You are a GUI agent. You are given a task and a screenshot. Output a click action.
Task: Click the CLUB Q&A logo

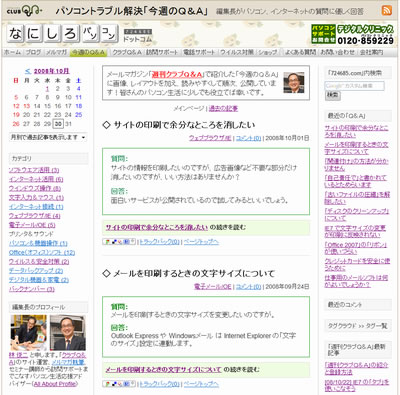coord(24,11)
